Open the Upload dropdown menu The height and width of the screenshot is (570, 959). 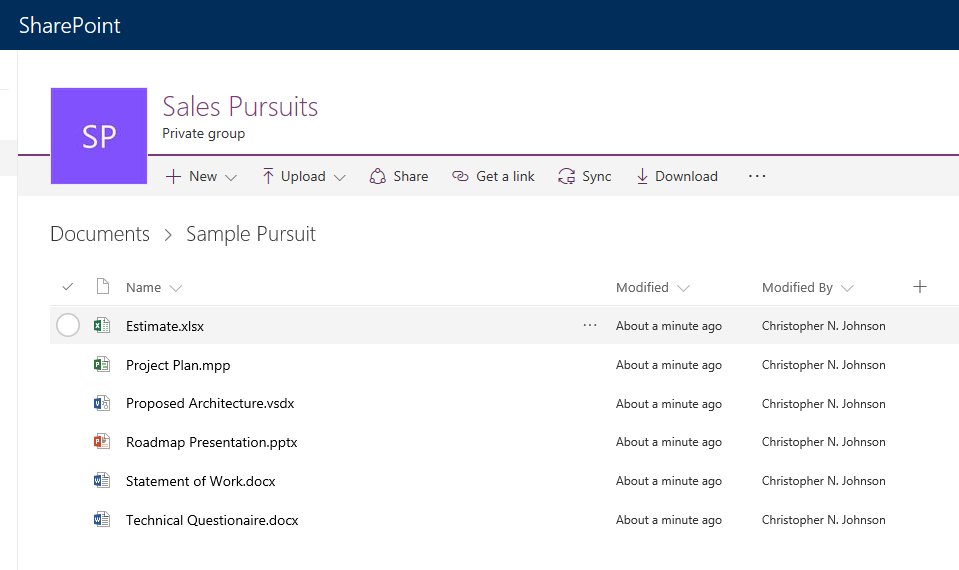coord(303,176)
